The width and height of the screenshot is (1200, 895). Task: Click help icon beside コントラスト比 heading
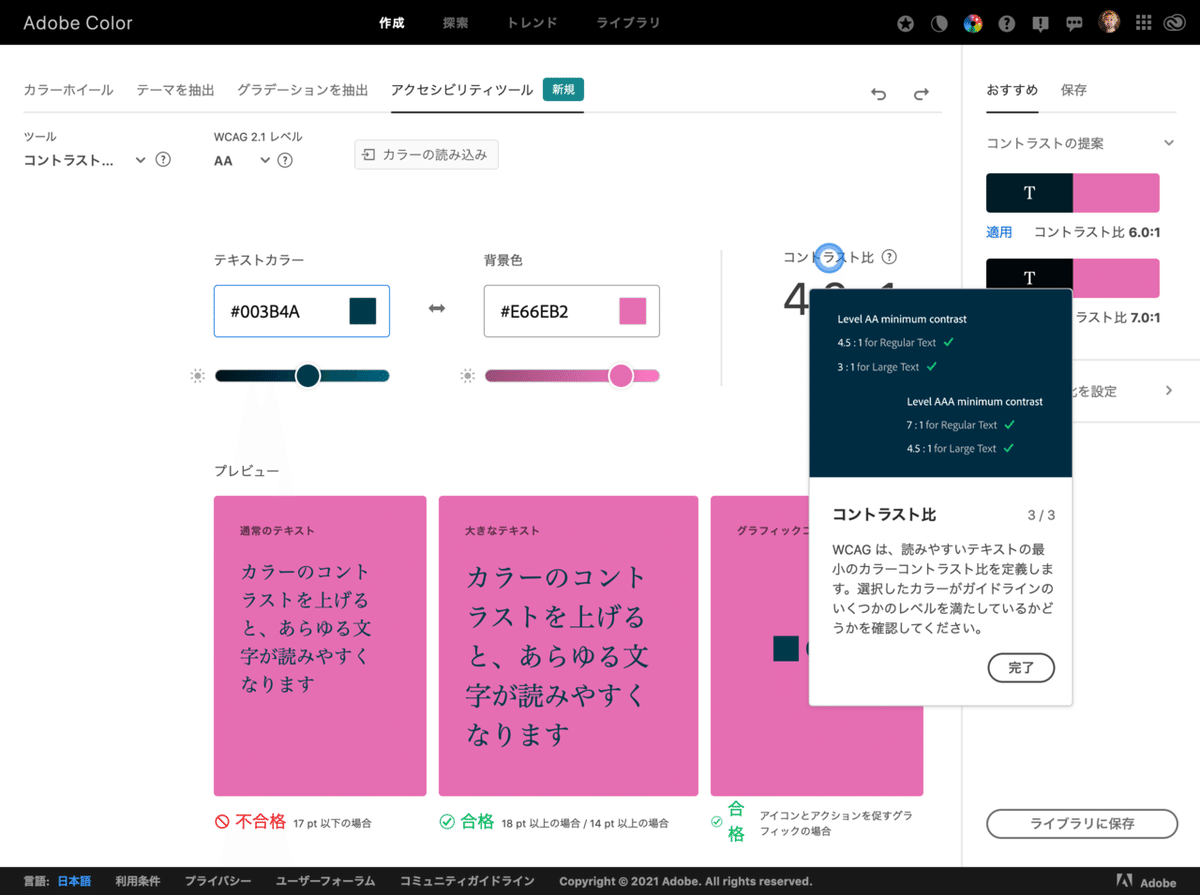point(889,257)
